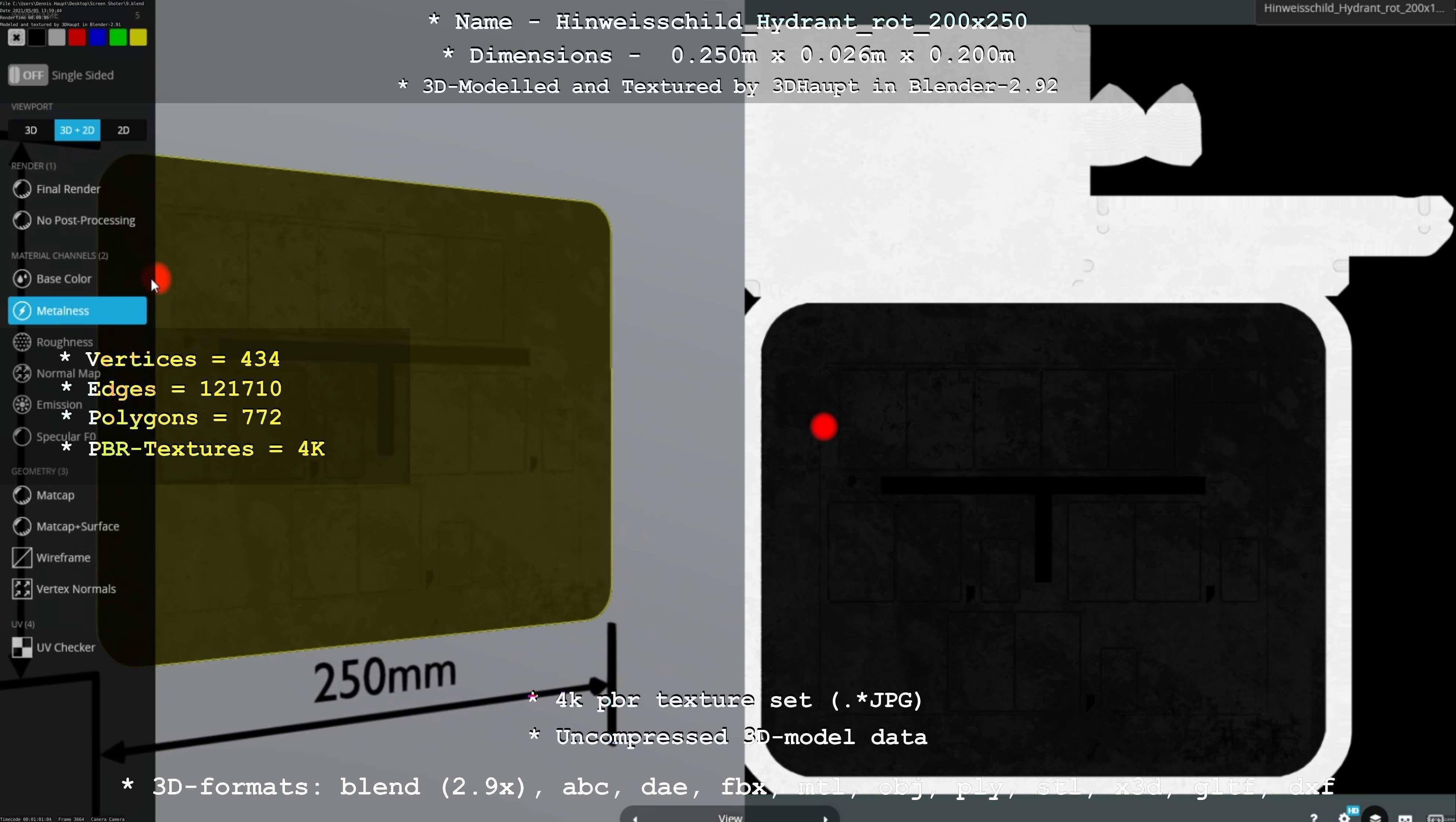Open the Wireframe view icon
Screen dimensions: 1456x822
coord(22,558)
